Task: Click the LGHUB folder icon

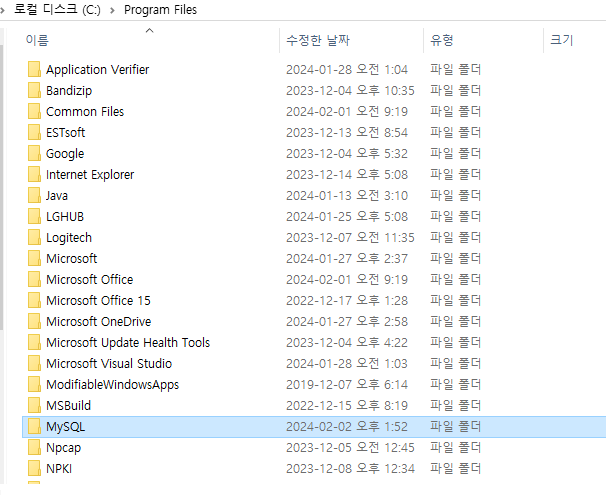Action: 34,216
